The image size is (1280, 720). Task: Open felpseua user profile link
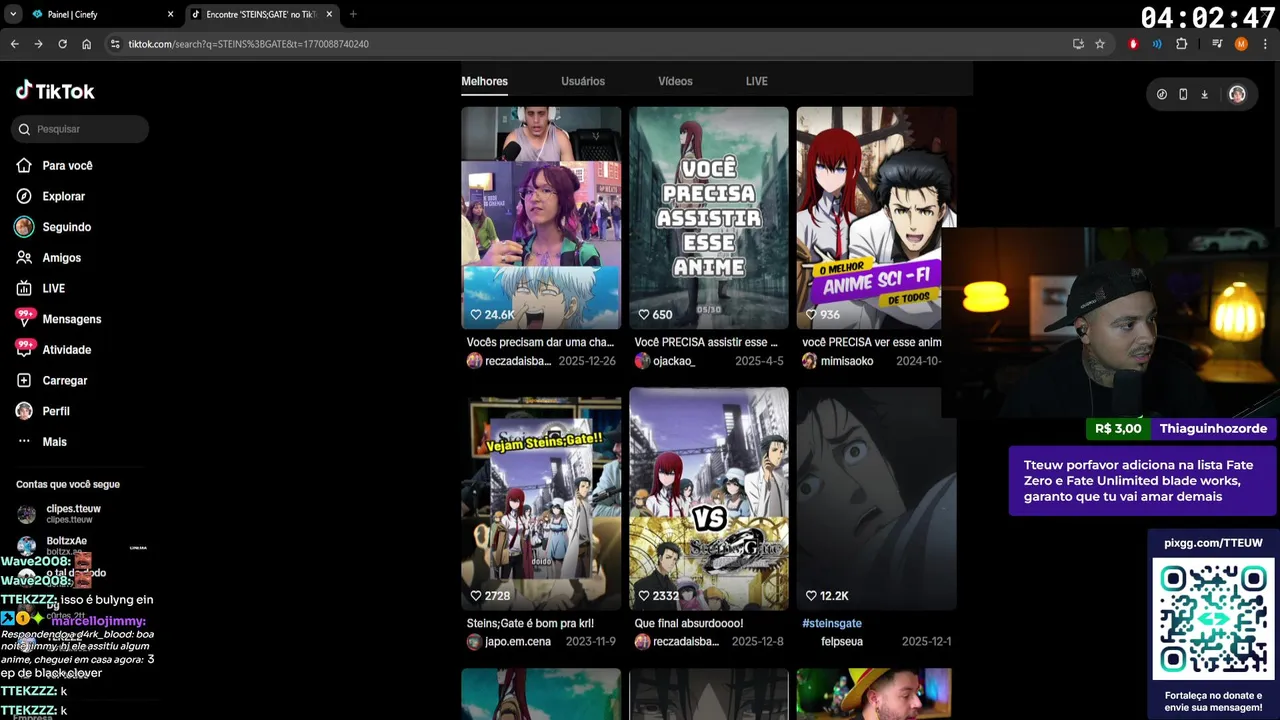[x=842, y=642]
